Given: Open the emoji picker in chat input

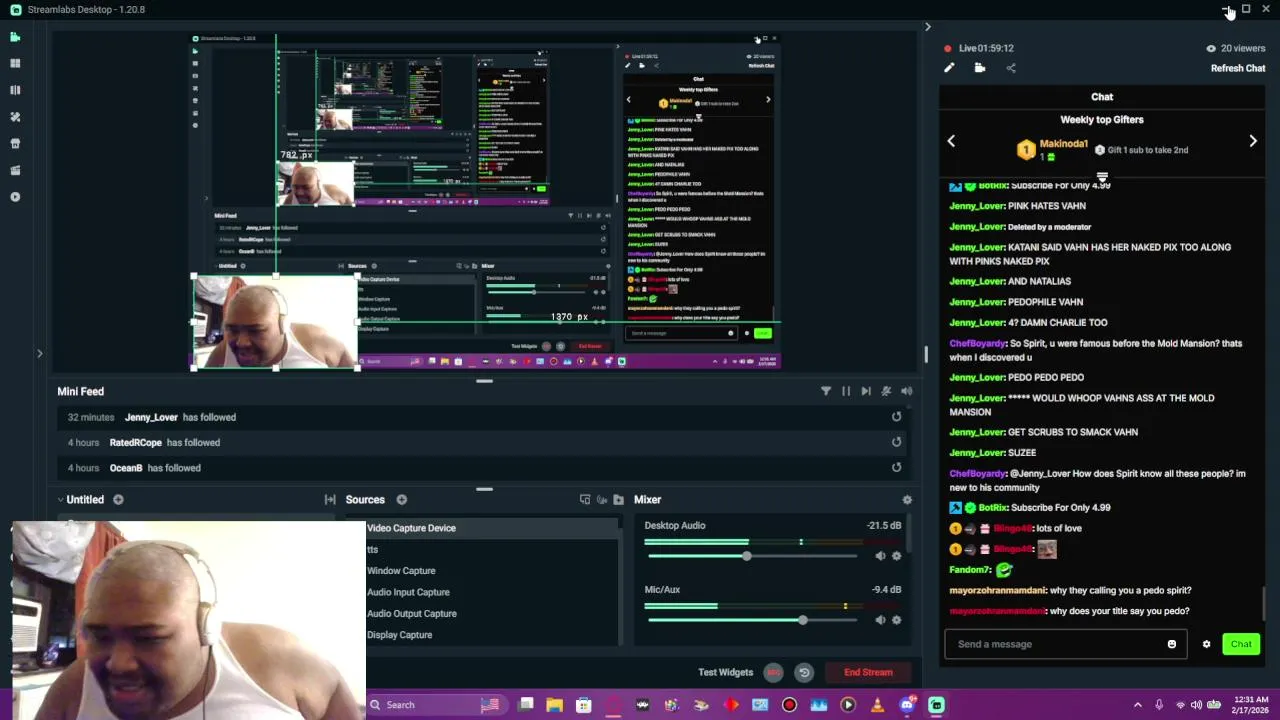Looking at the screenshot, I should pos(1172,644).
